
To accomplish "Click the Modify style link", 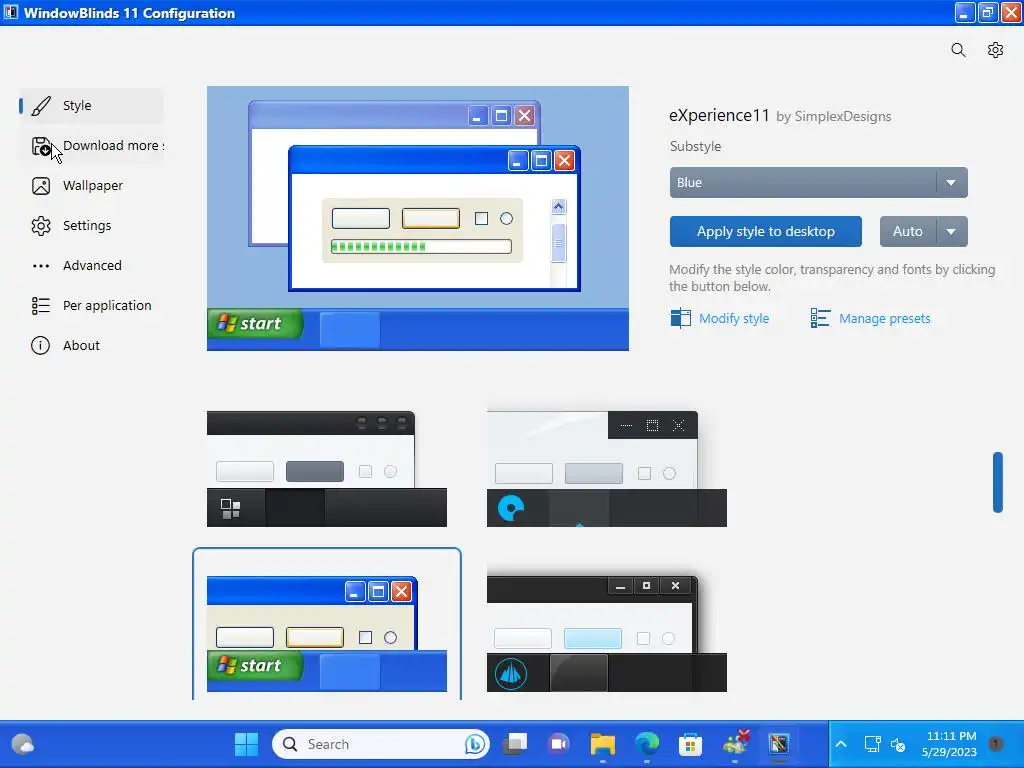I will pyautogui.click(x=734, y=319).
